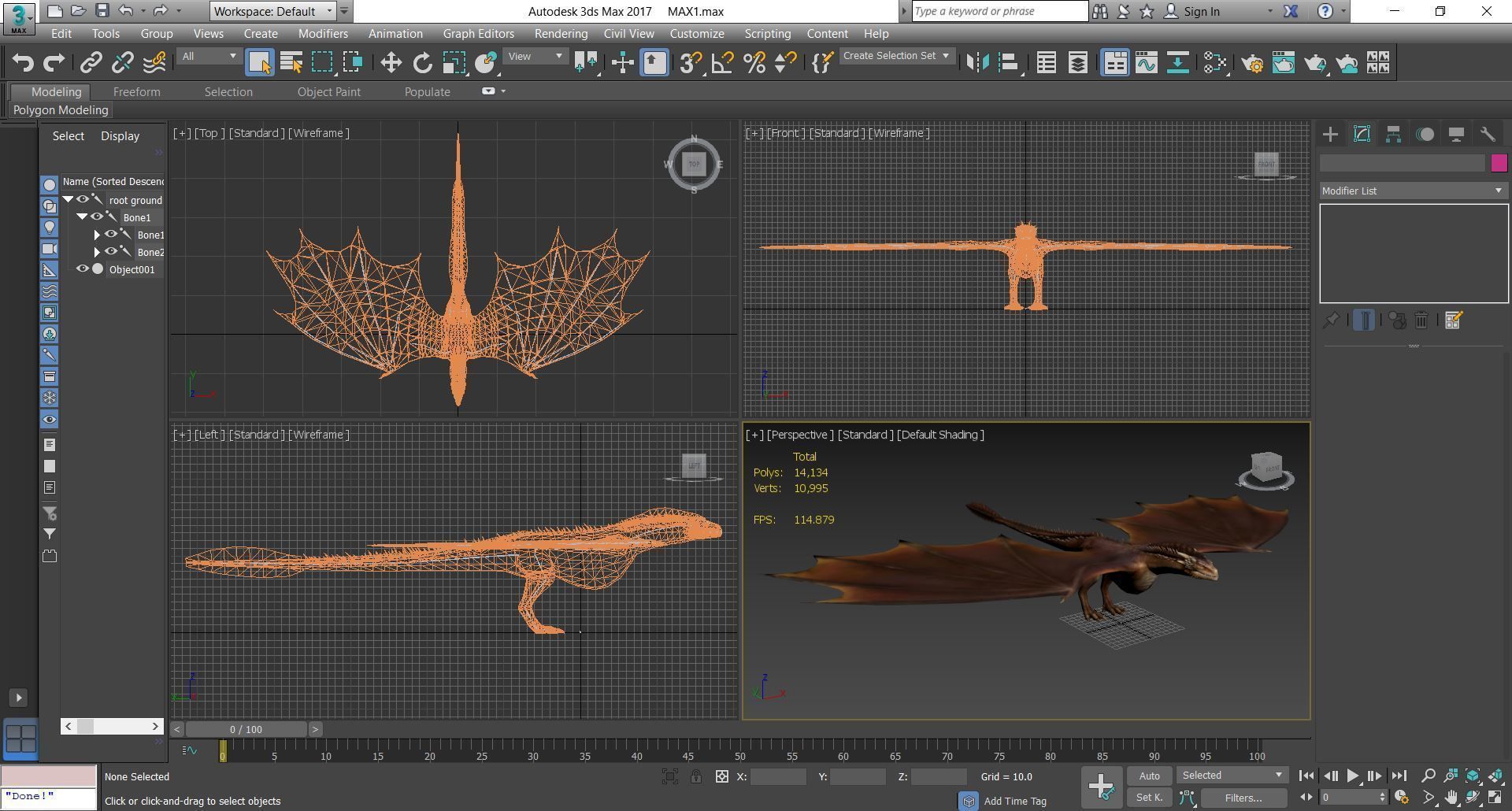Switch to the Motion panel
This screenshot has height=811, width=1512.
[x=1425, y=135]
